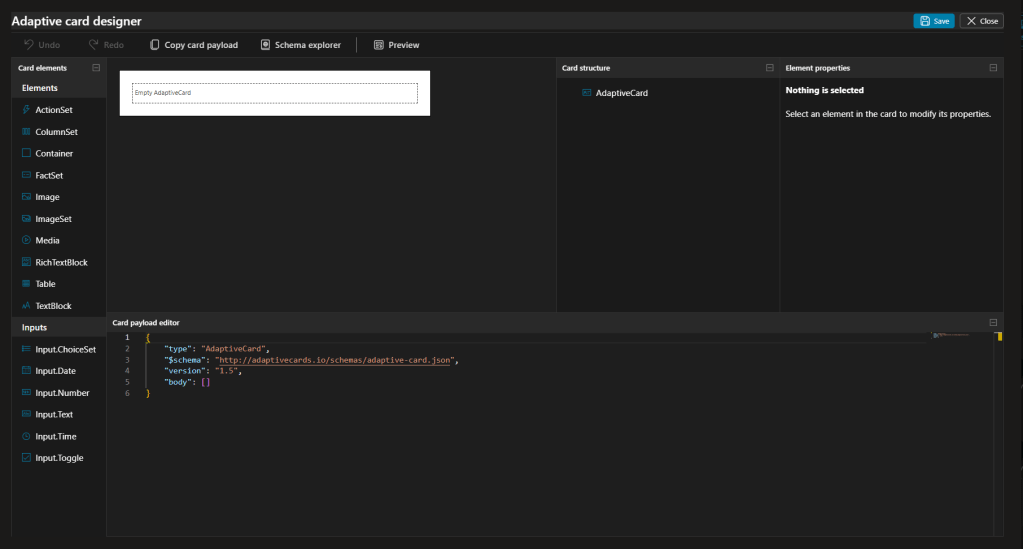Viewport: 1023px width, 549px height.
Task: Collapse the Card elements panel
Action: tap(95, 68)
